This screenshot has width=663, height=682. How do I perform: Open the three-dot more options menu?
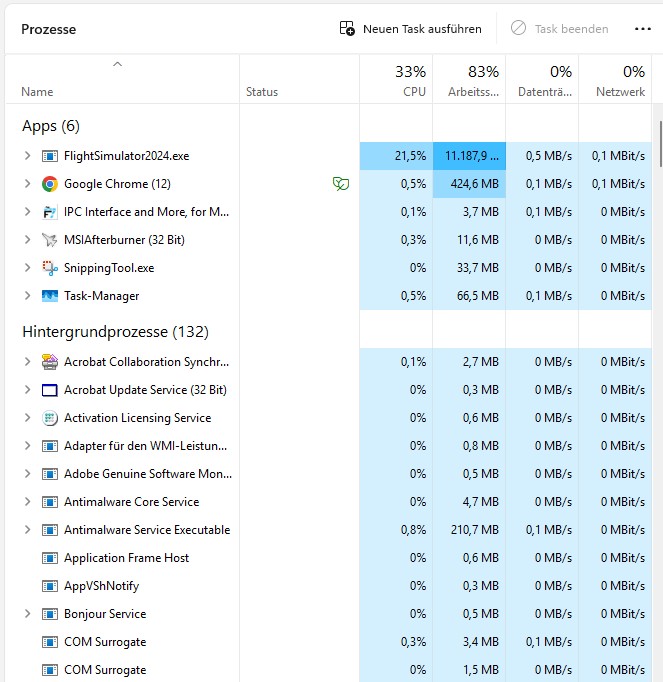642,29
